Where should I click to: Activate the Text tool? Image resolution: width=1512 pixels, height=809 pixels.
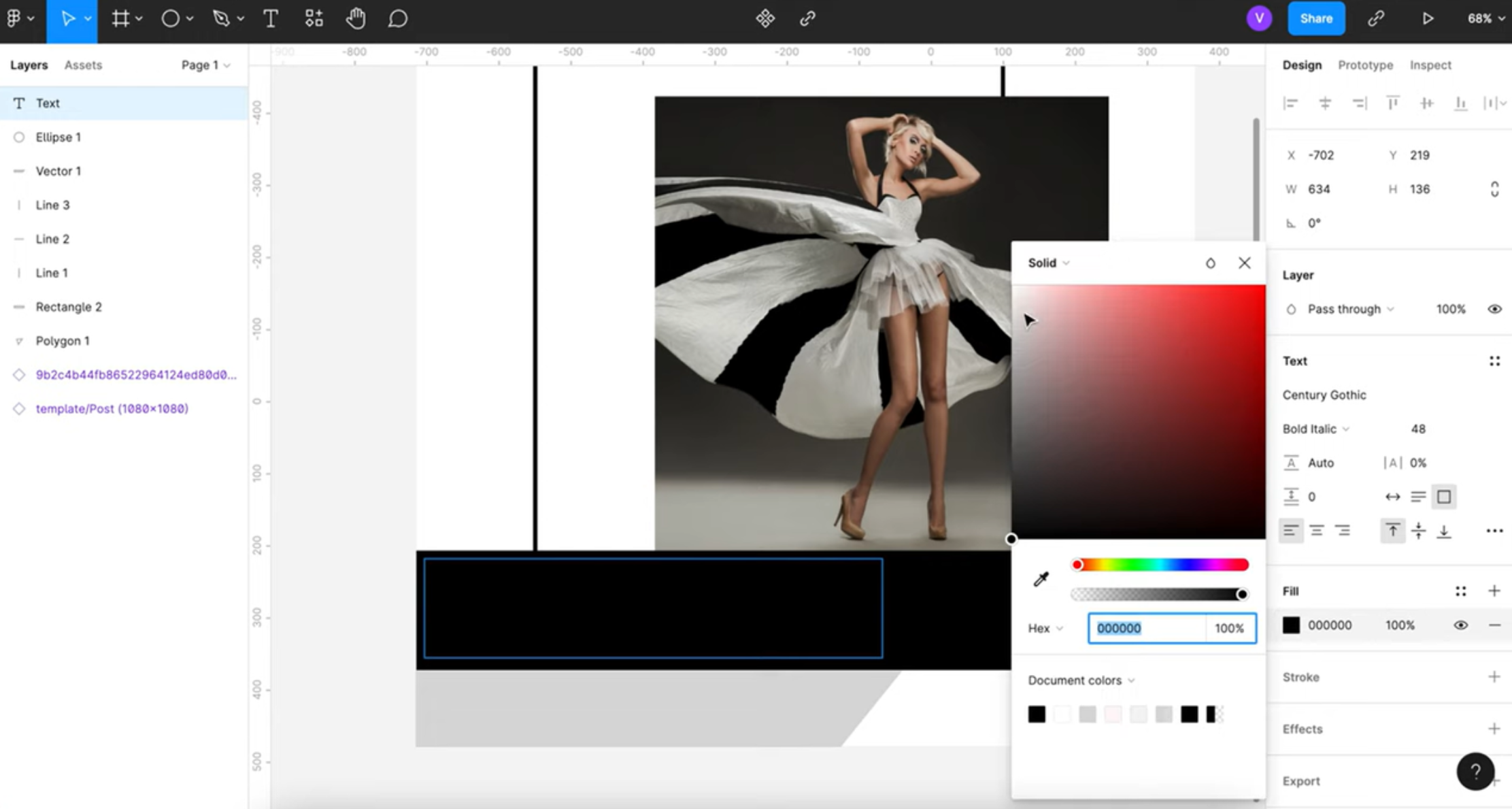(270, 18)
